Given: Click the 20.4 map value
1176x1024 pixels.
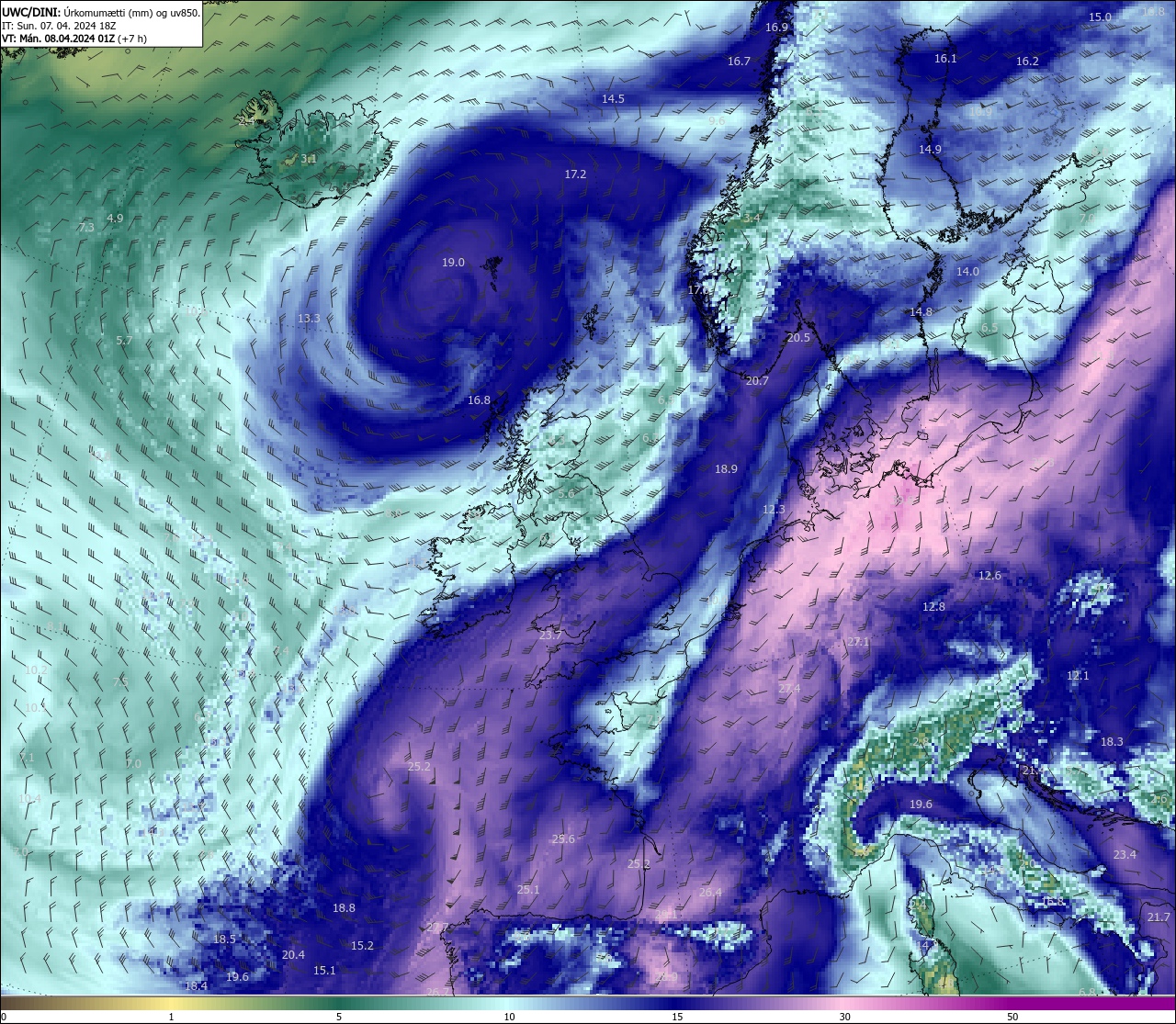Looking at the screenshot, I should (293, 955).
